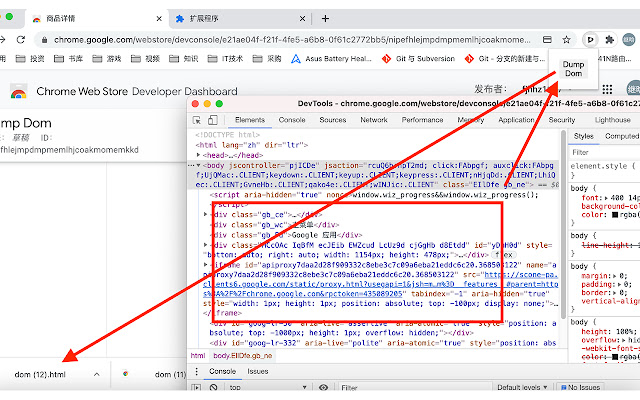
Task: Click the No Issues indicator
Action: point(580,387)
